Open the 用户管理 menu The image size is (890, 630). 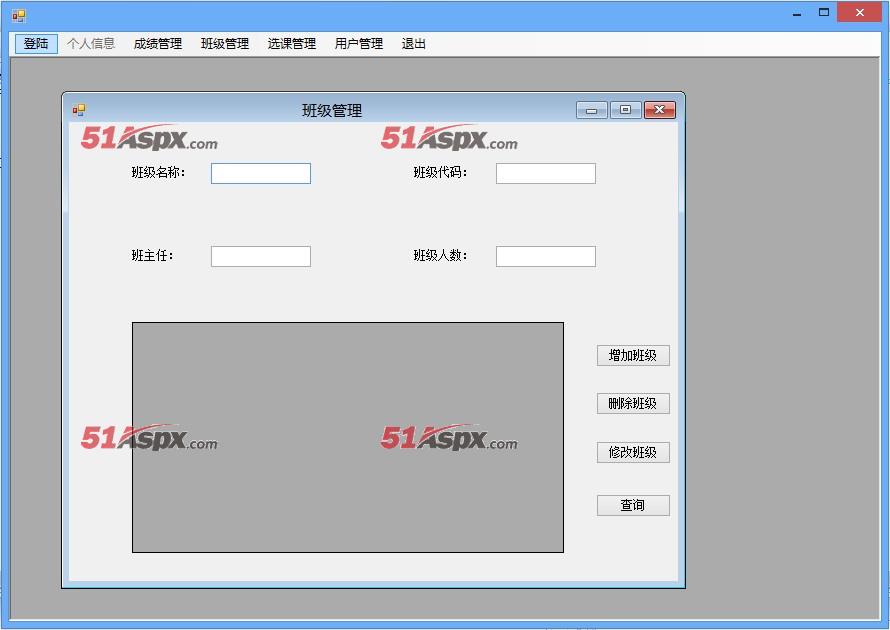359,44
